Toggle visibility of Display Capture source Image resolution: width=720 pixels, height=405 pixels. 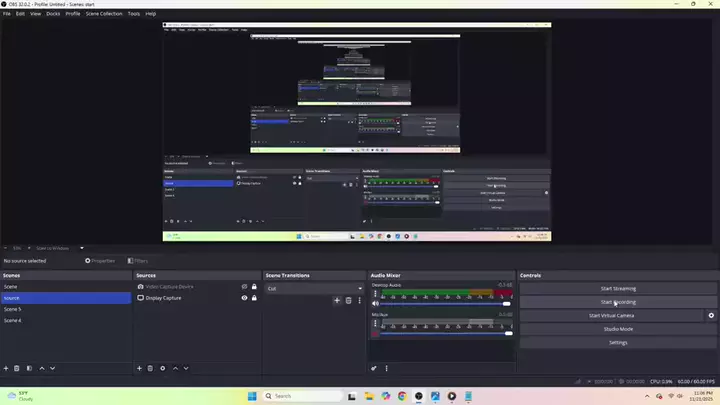pyautogui.click(x=244, y=298)
